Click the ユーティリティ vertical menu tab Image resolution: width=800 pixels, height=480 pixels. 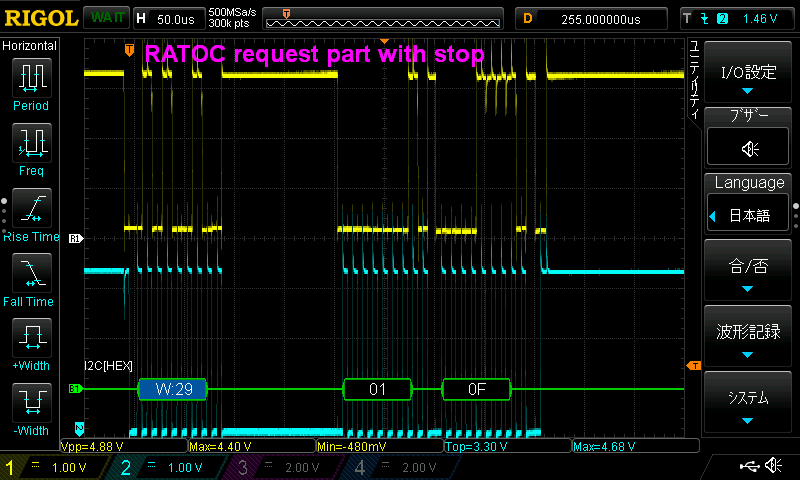[694, 80]
